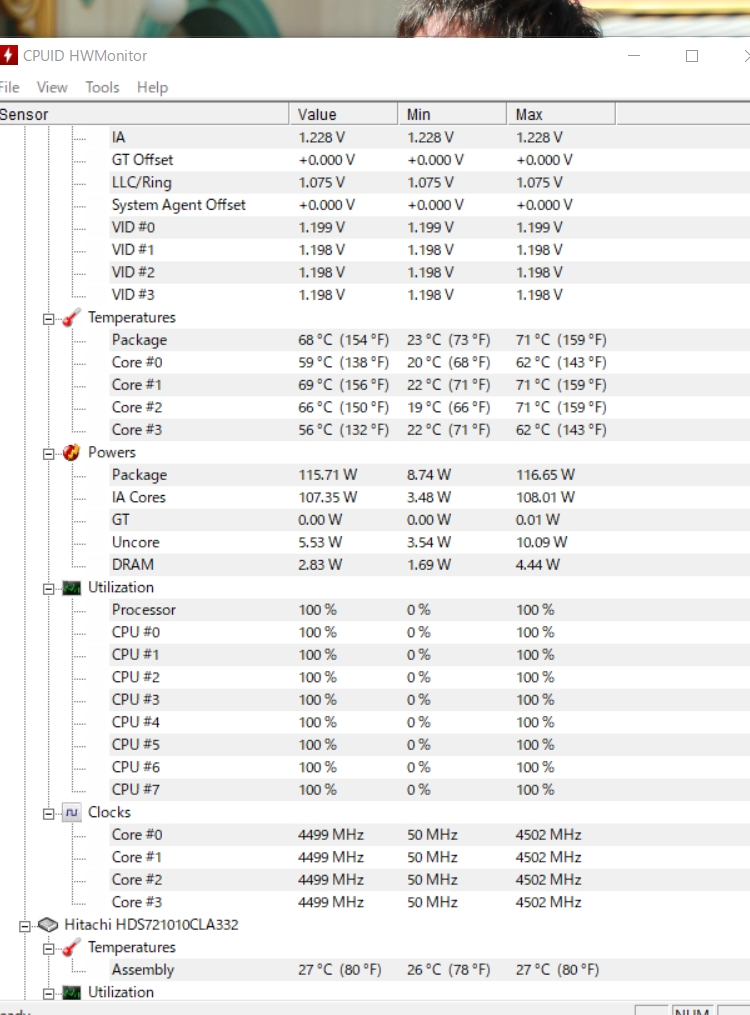The image size is (750, 1015).
Task: Click the Clocks waveform icon
Action: tap(71, 813)
